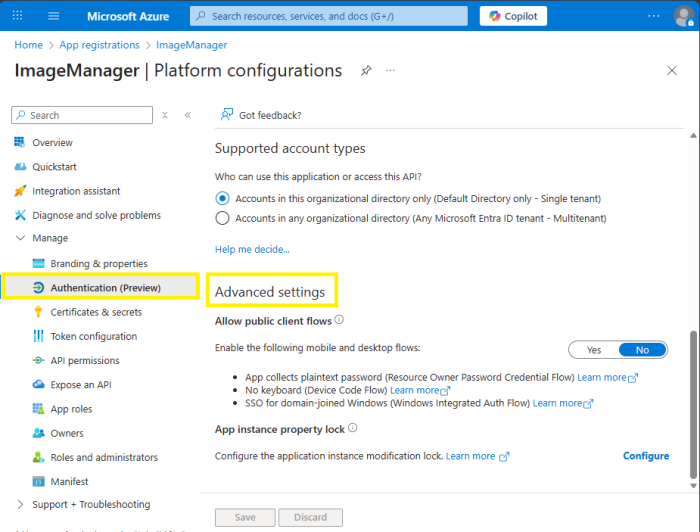Open Authentication (Preview) menu item

(105, 288)
